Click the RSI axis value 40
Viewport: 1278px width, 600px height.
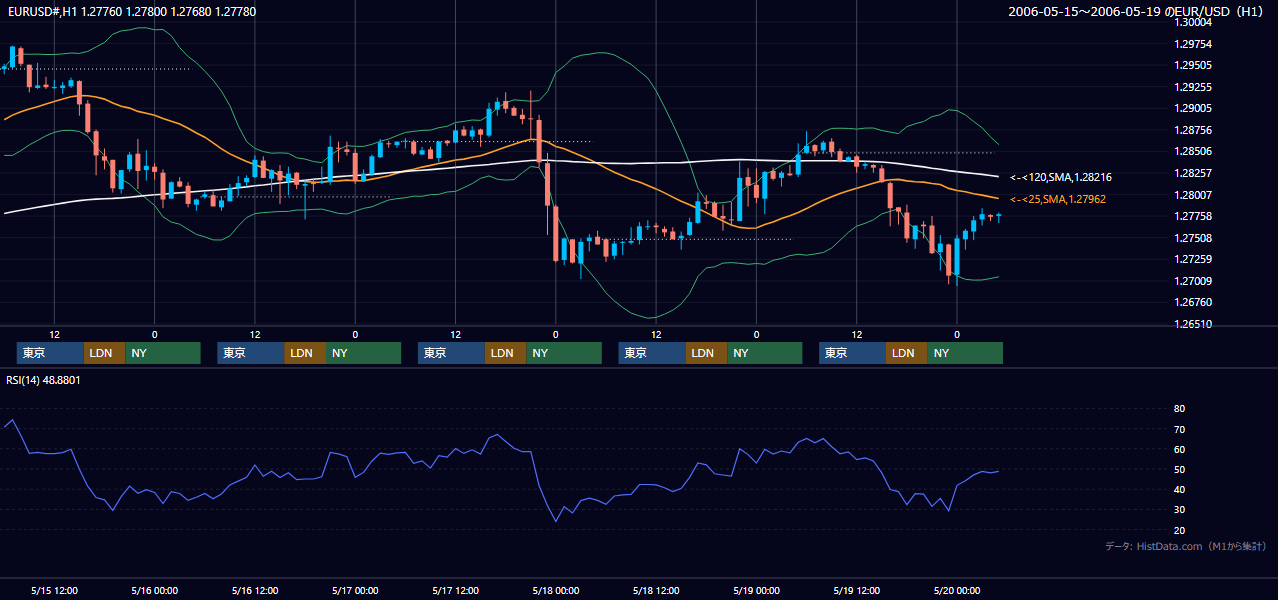[x=1179, y=489]
